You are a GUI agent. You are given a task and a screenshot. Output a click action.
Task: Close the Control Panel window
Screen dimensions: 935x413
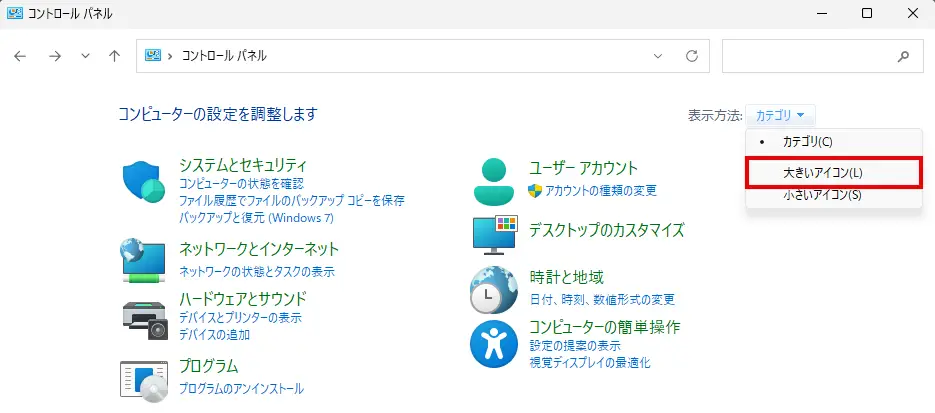coord(912,13)
